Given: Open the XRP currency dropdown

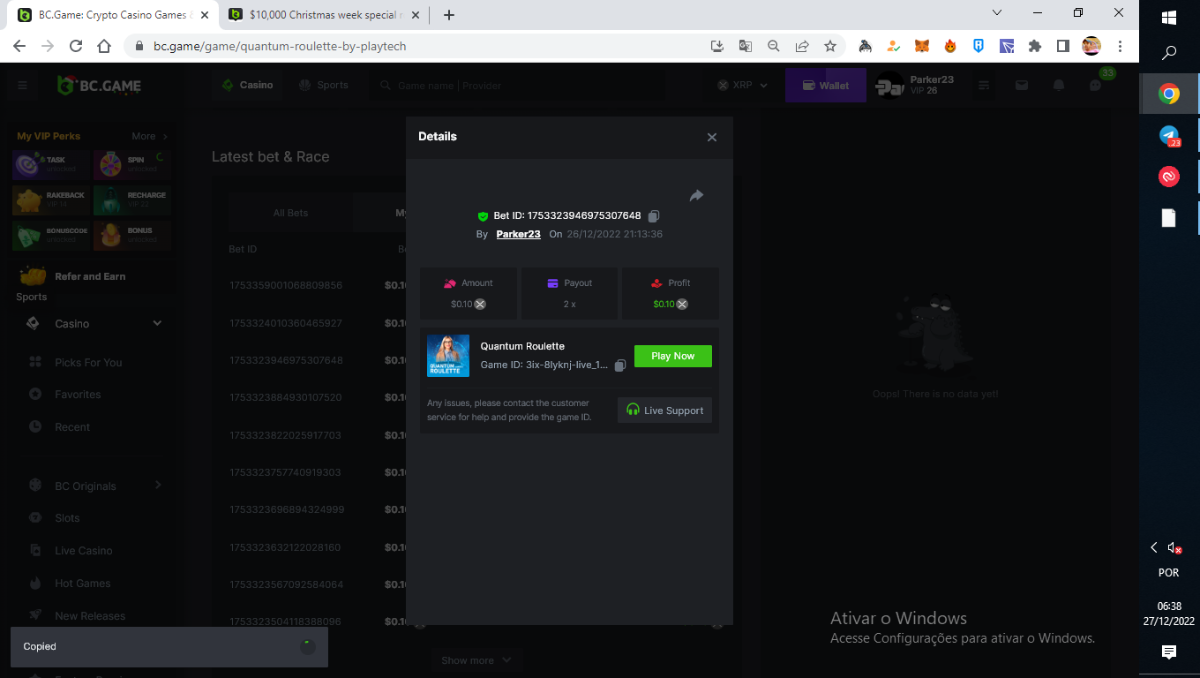Looking at the screenshot, I should pos(742,86).
